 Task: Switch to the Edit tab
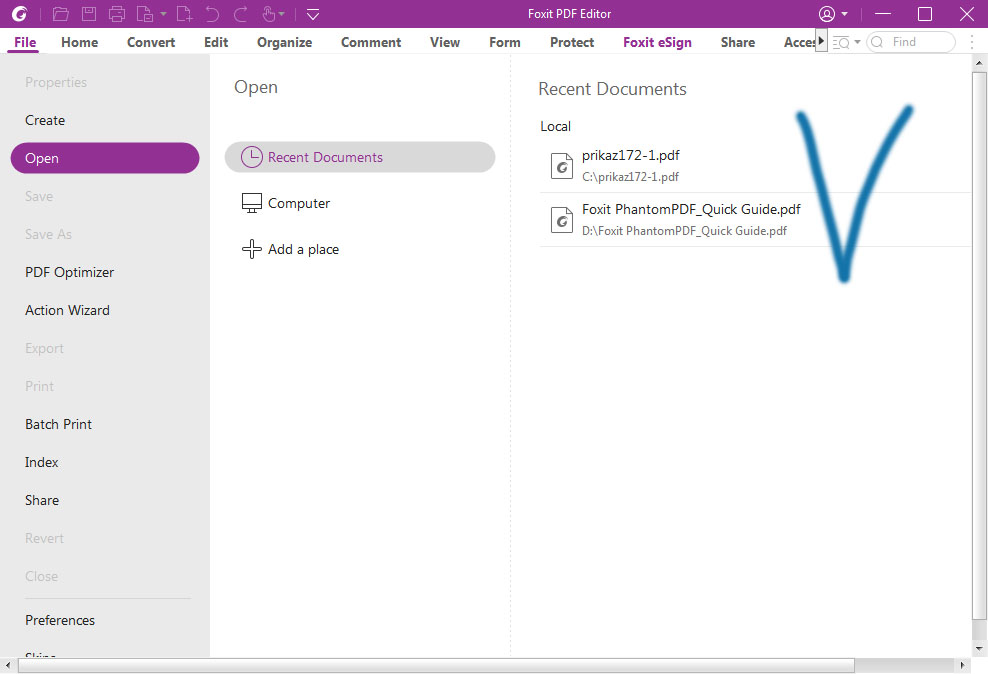tap(216, 42)
